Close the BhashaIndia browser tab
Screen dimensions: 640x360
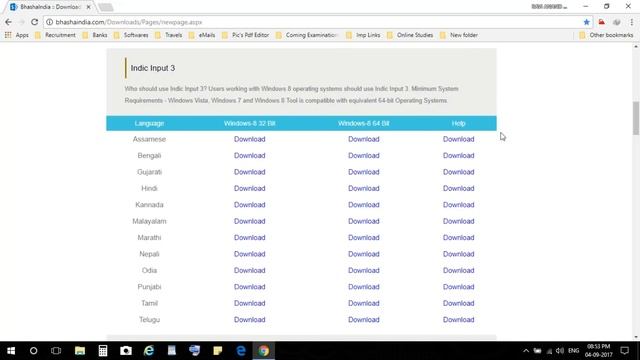(x=89, y=7)
